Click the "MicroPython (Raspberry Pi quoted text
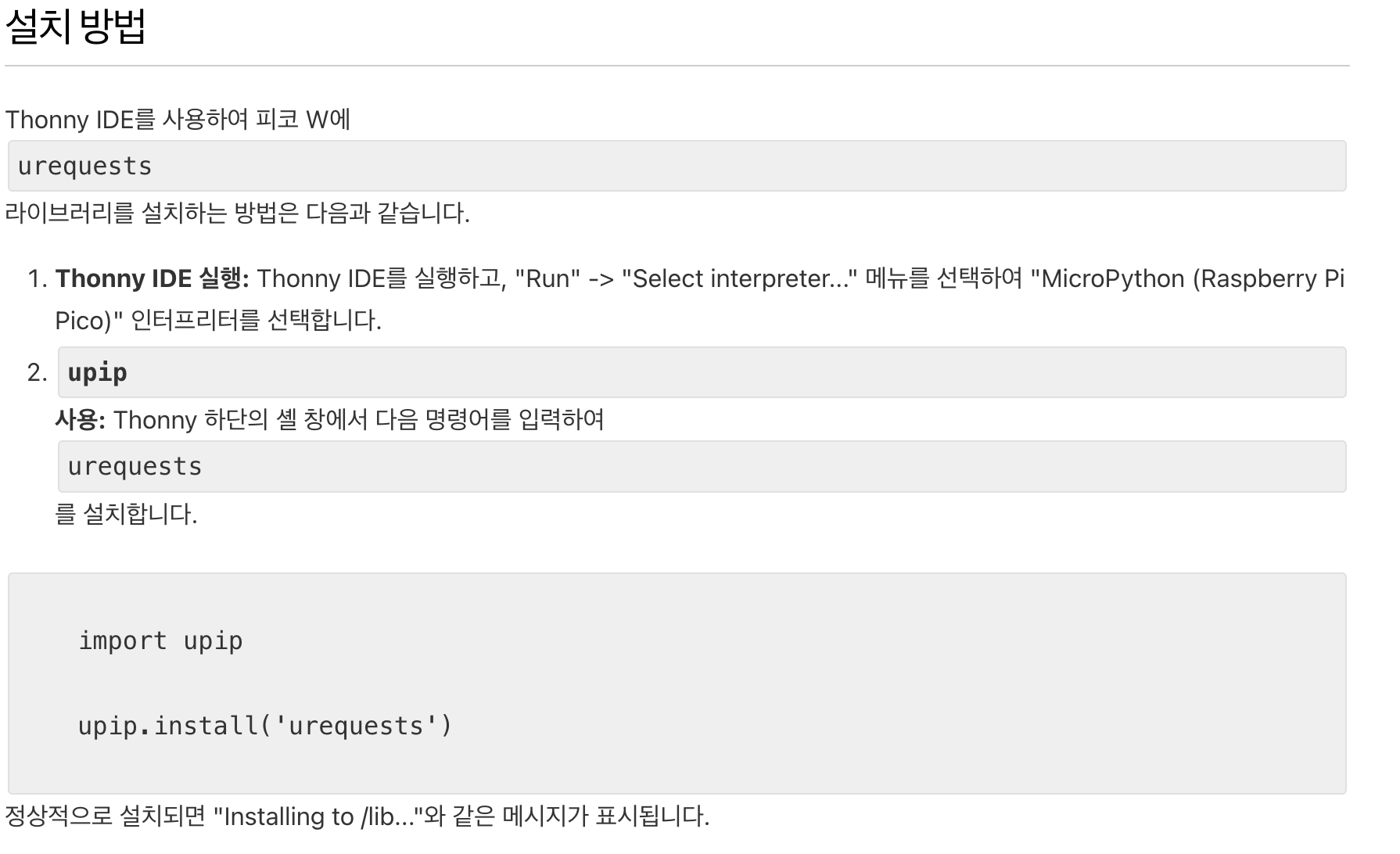This screenshot has width=1400, height=854. pos(1187,278)
